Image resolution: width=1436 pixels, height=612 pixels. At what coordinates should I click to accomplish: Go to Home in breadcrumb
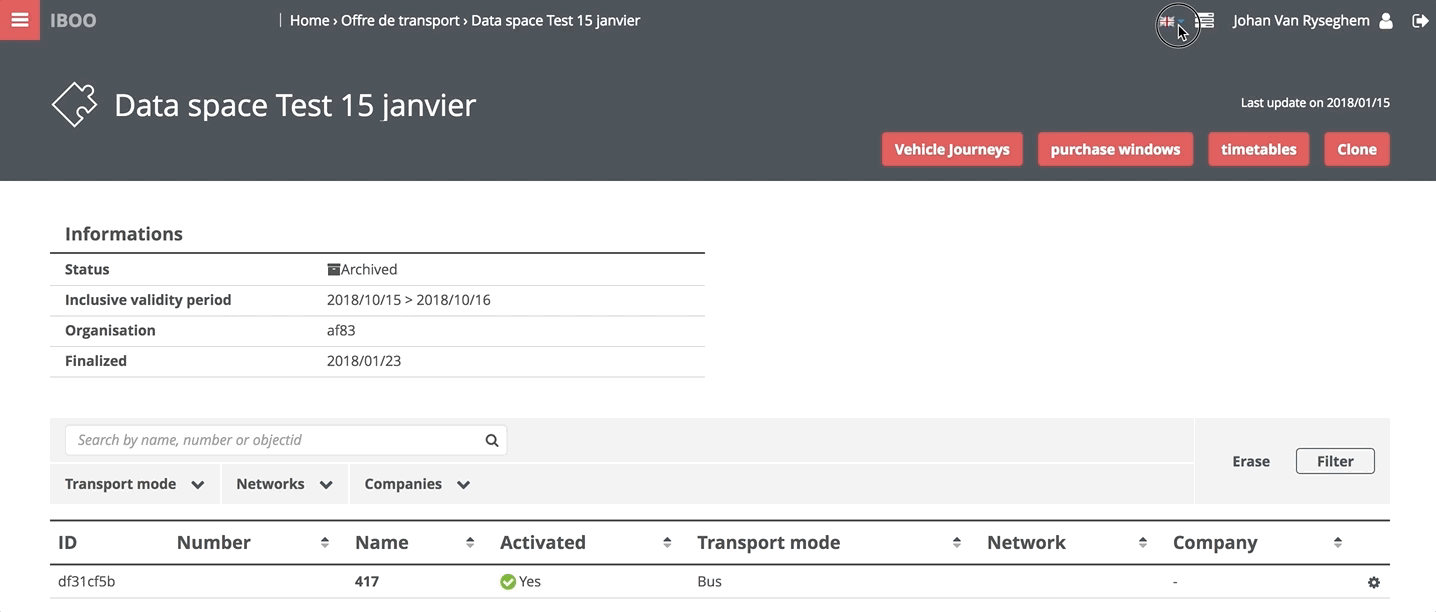pos(309,20)
